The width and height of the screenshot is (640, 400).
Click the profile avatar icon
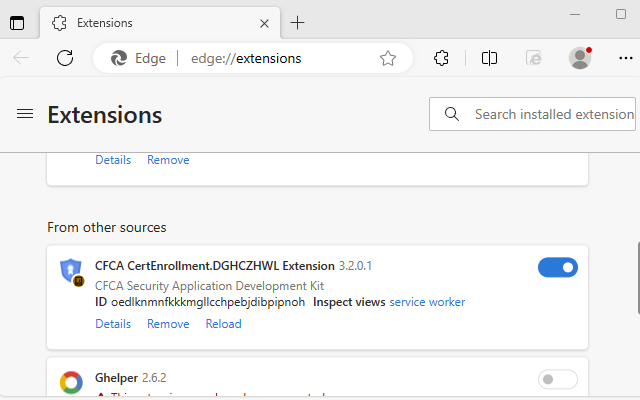580,58
